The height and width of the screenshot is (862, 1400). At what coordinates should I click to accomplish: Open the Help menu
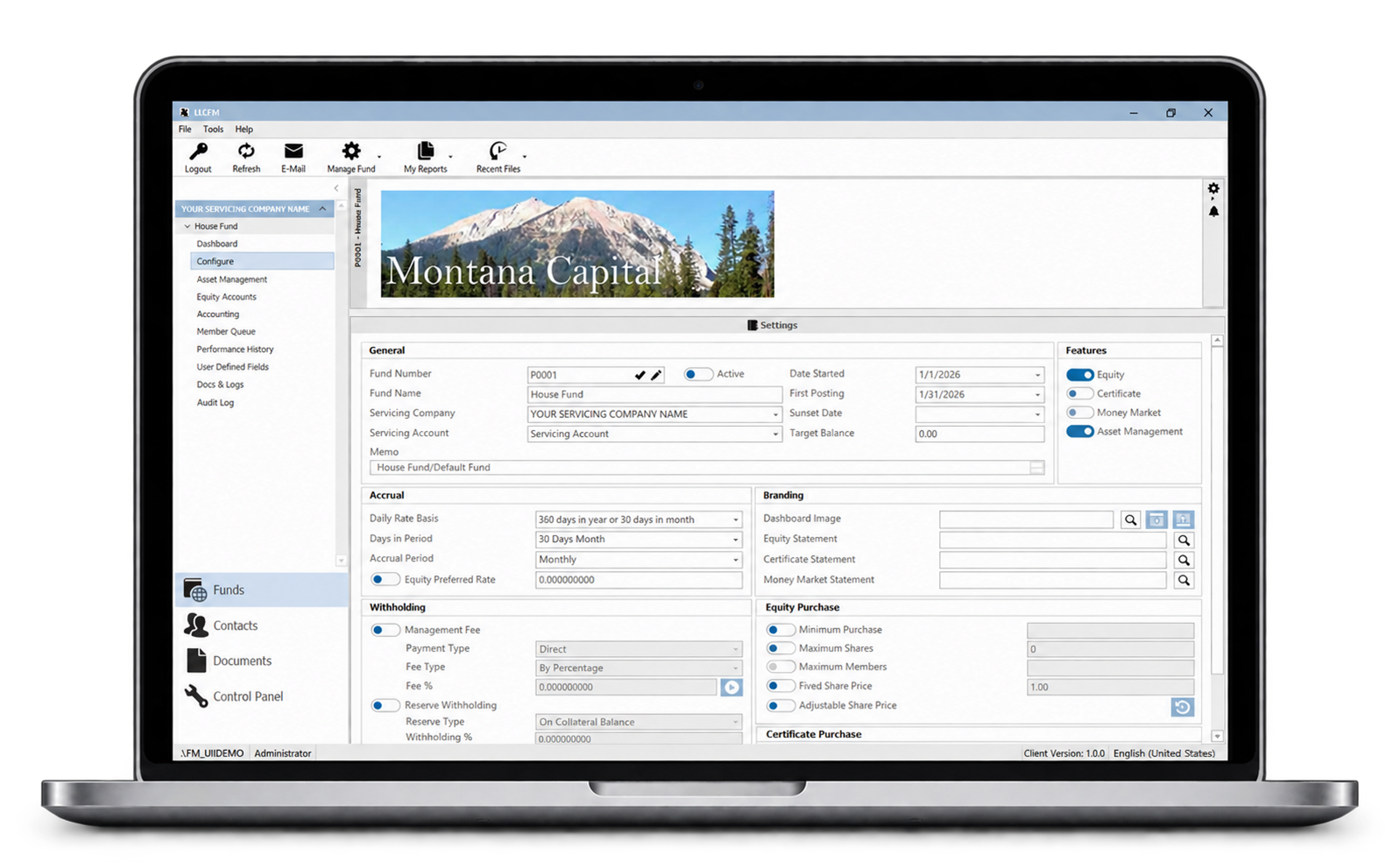tap(244, 130)
